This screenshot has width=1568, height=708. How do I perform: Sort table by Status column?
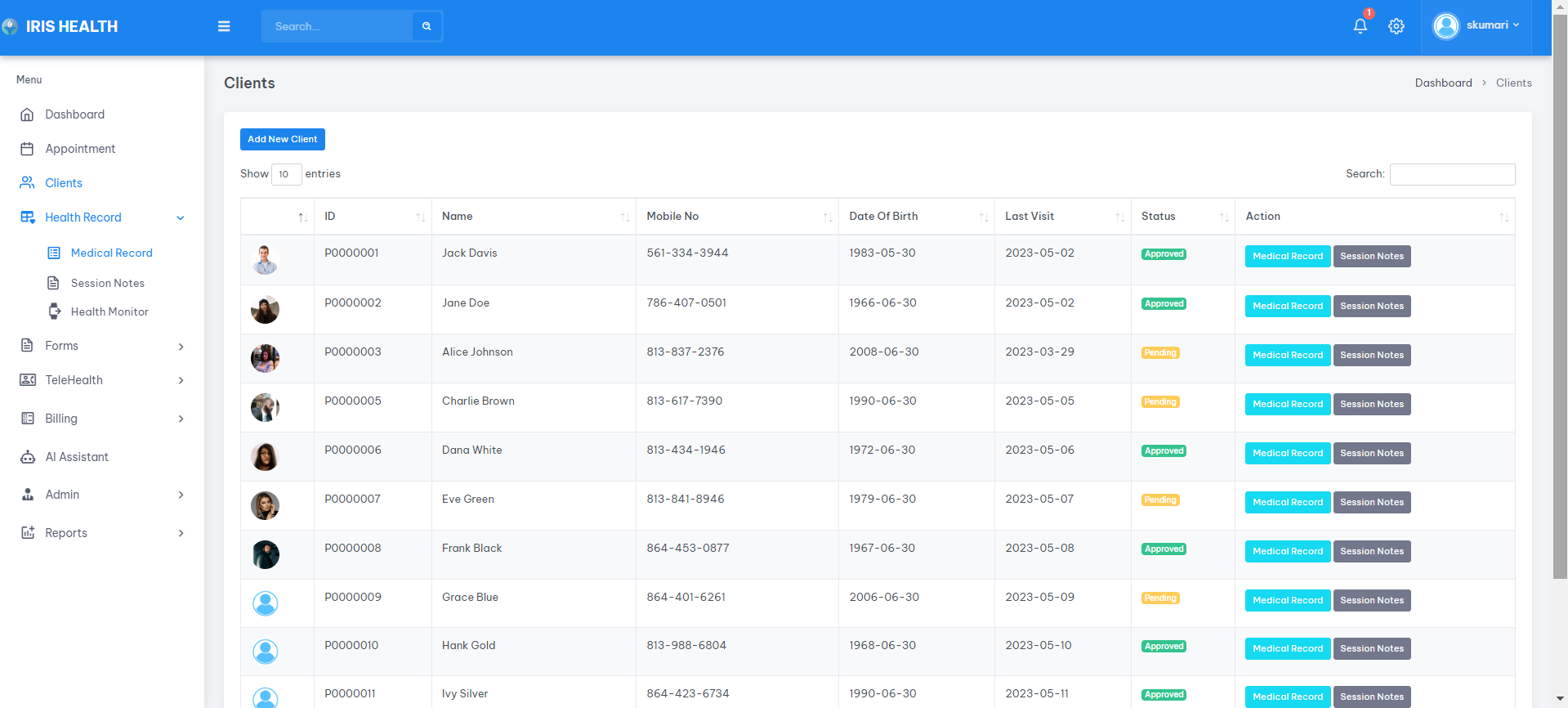pyautogui.click(x=1183, y=217)
